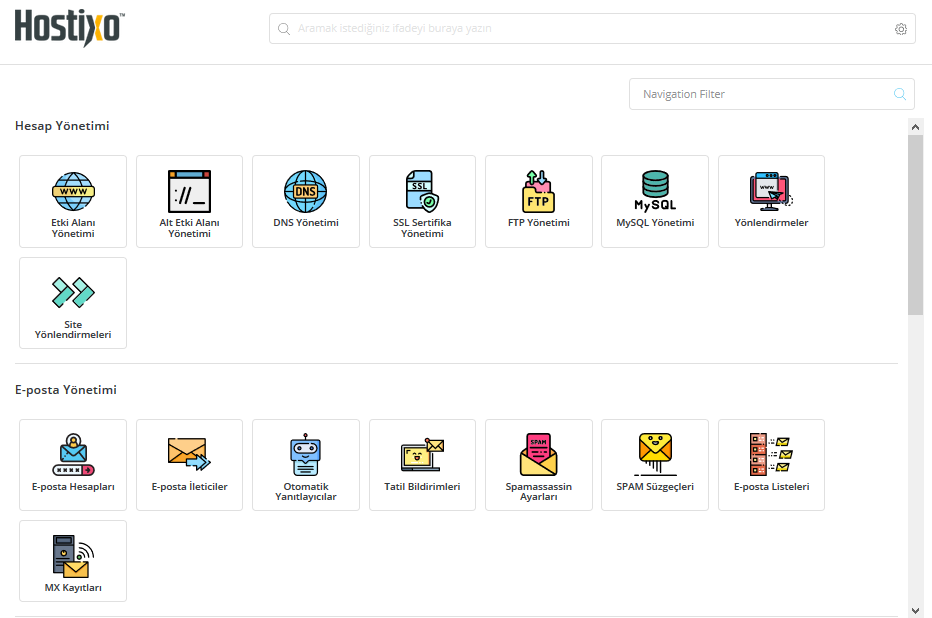Screen dimensions: 932x618
Task: Open FTP Yönetimi folder icon
Action: (538, 190)
